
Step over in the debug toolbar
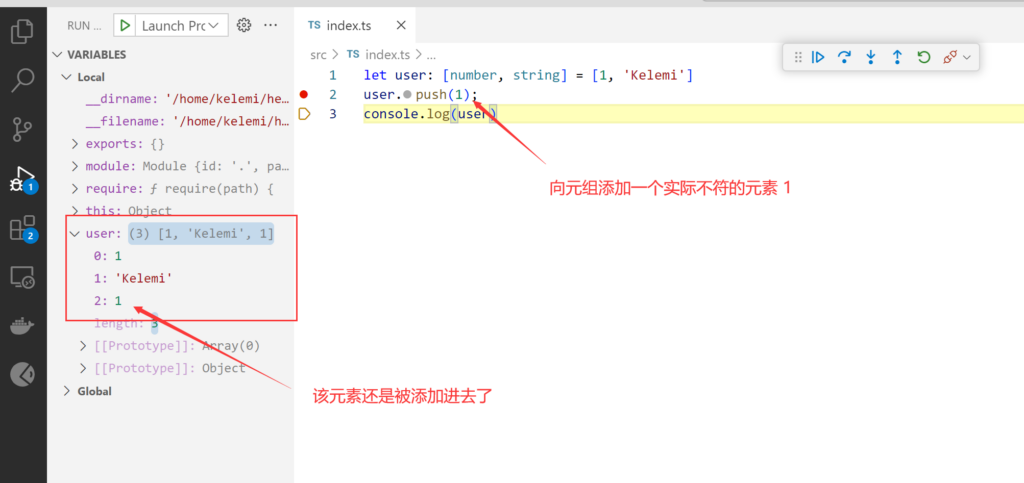point(844,57)
